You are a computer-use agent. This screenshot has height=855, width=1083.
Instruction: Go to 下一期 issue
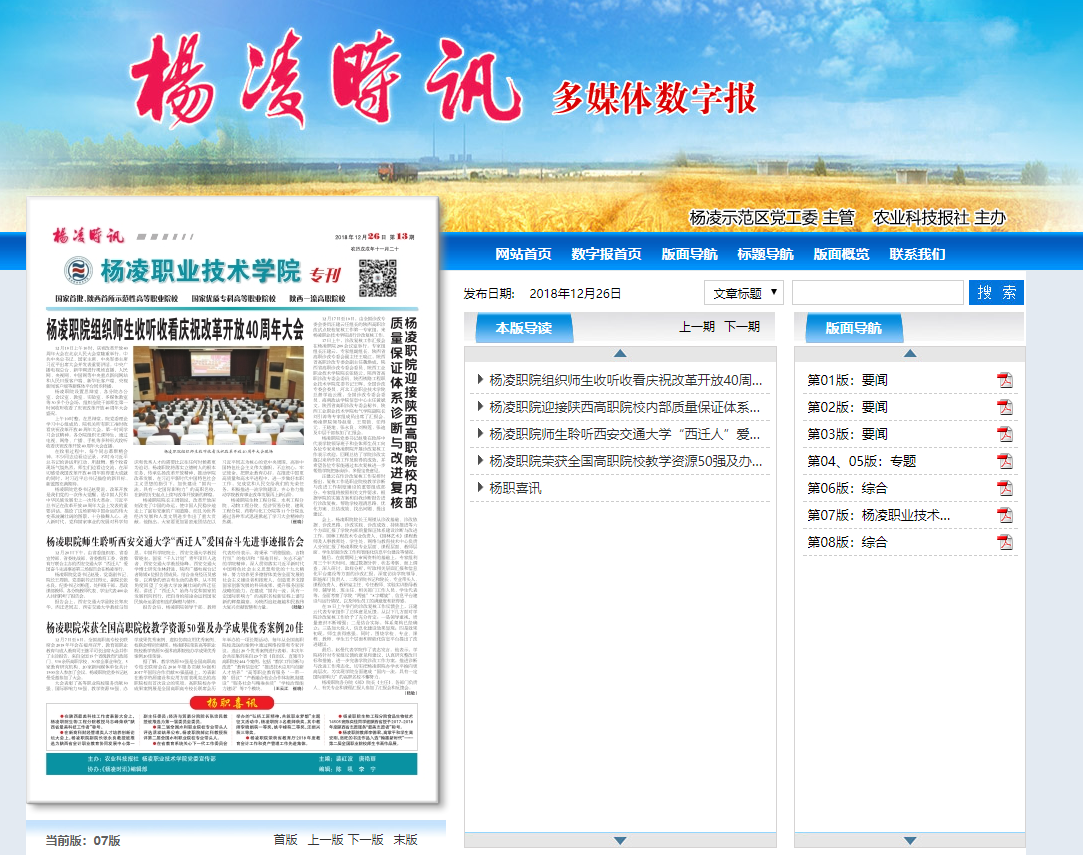click(742, 327)
